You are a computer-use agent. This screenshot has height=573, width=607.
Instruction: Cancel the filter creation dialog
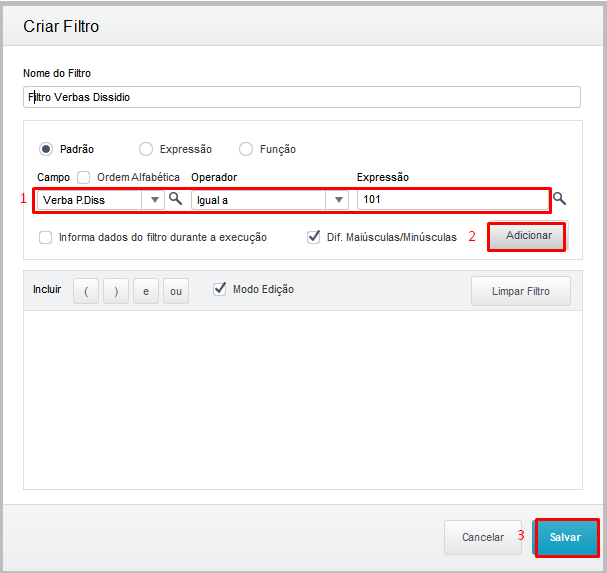(x=483, y=537)
